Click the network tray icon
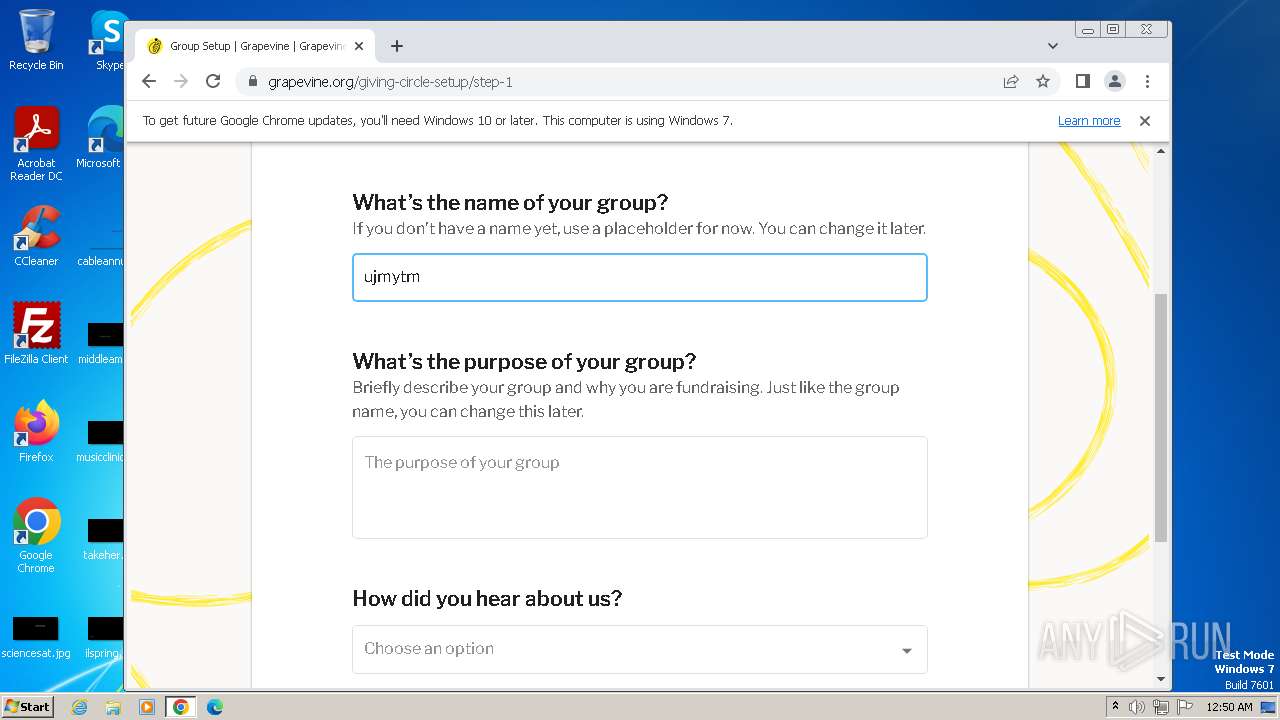The image size is (1280, 720). point(1161,707)
